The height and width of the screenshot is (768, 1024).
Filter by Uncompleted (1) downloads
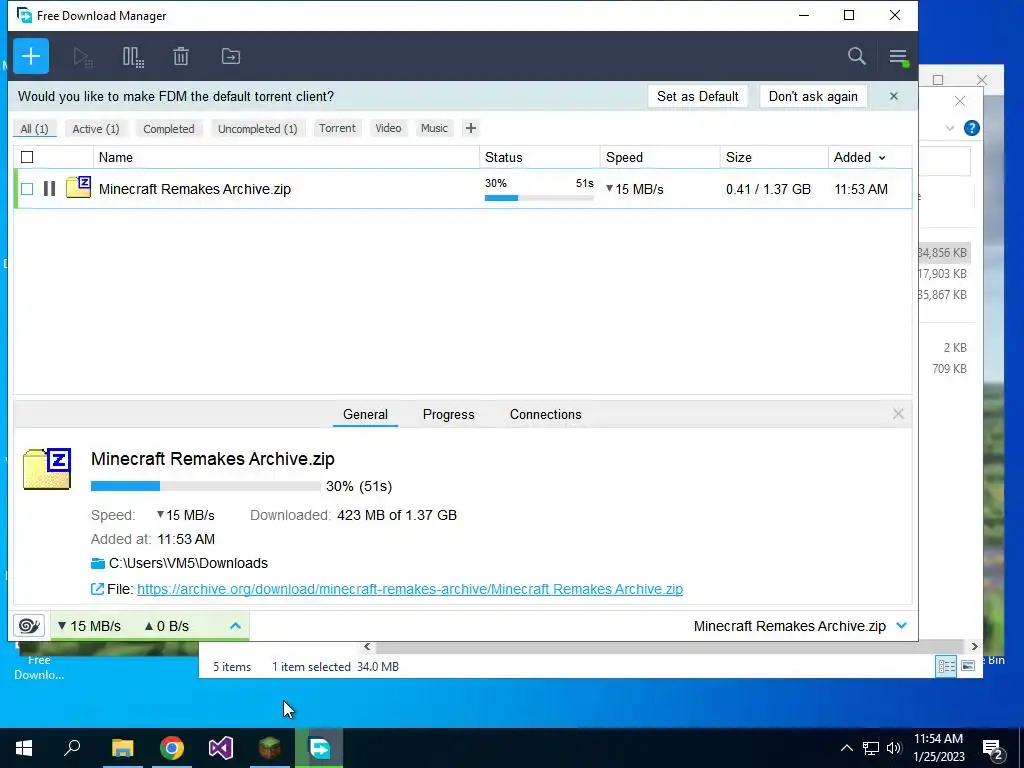pos(257,129)
